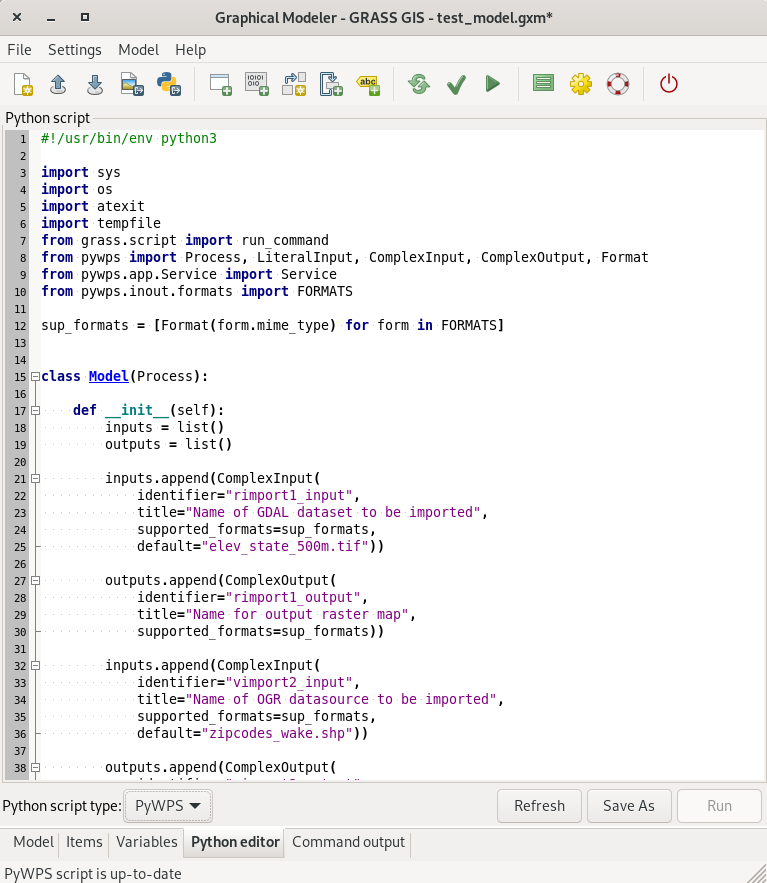Click the Save model to file icon
The image size is (767, 883).
pyautogui.click(x=95, y=84)
